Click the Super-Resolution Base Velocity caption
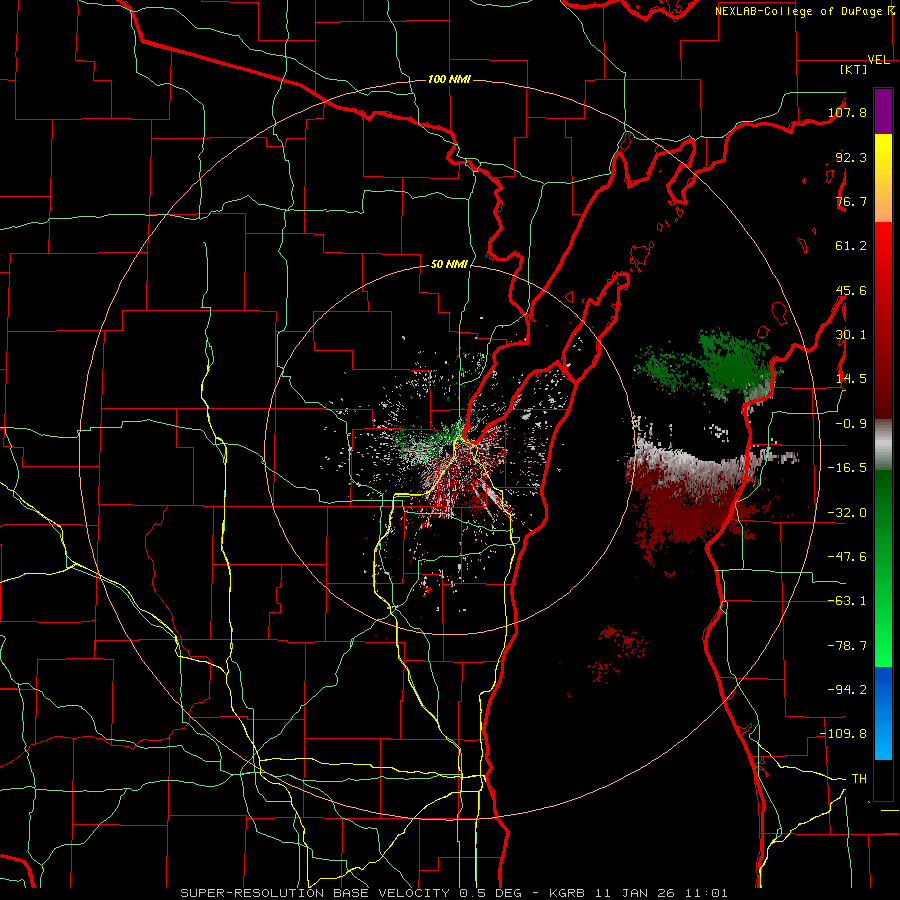 click(453, 893)
